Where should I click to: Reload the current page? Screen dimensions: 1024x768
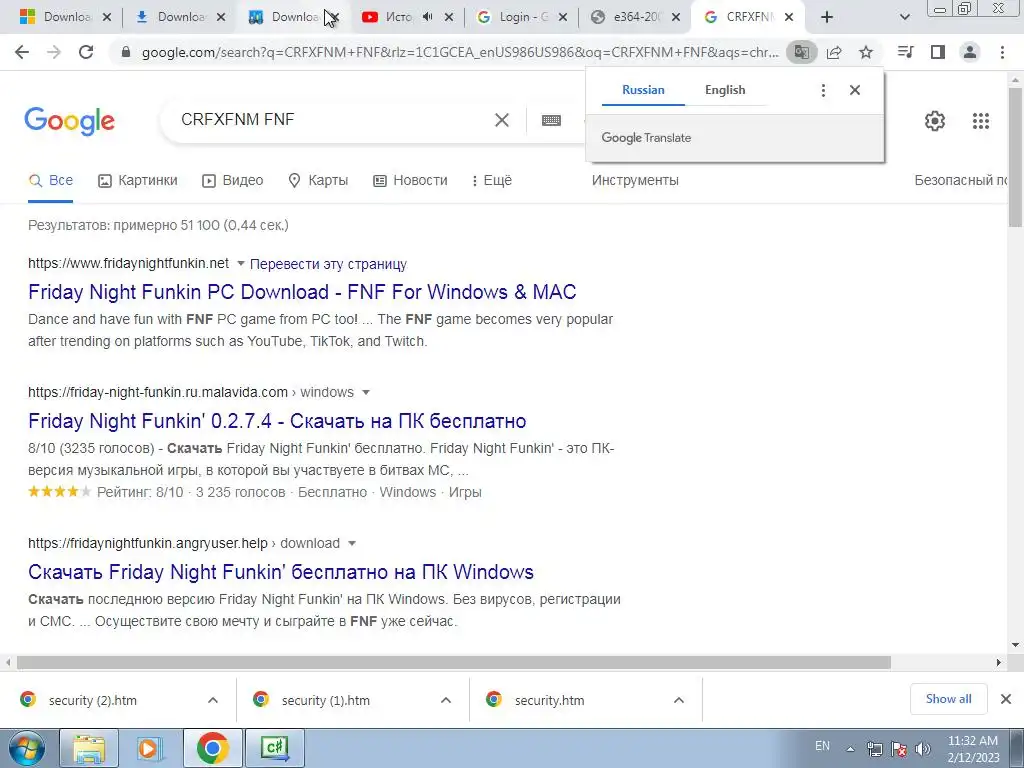[x=86, y=52]
